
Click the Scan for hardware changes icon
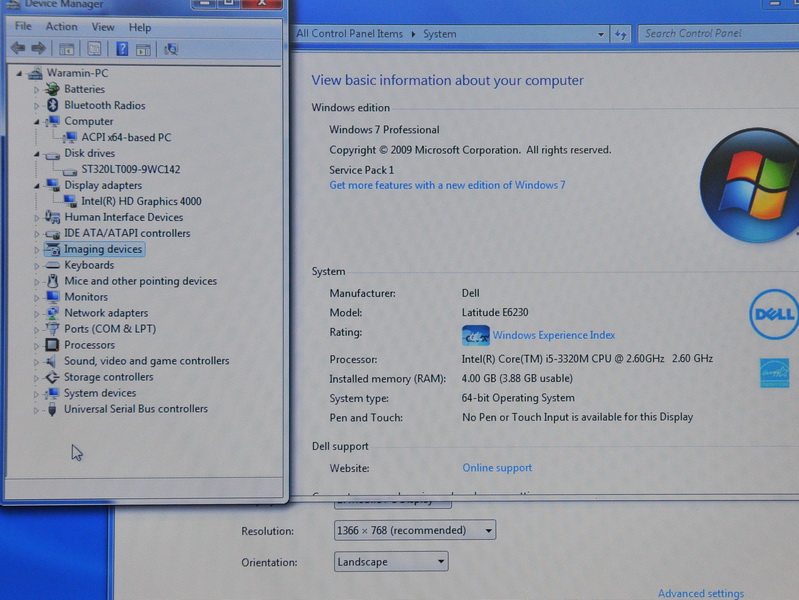(x=171, y=49)
